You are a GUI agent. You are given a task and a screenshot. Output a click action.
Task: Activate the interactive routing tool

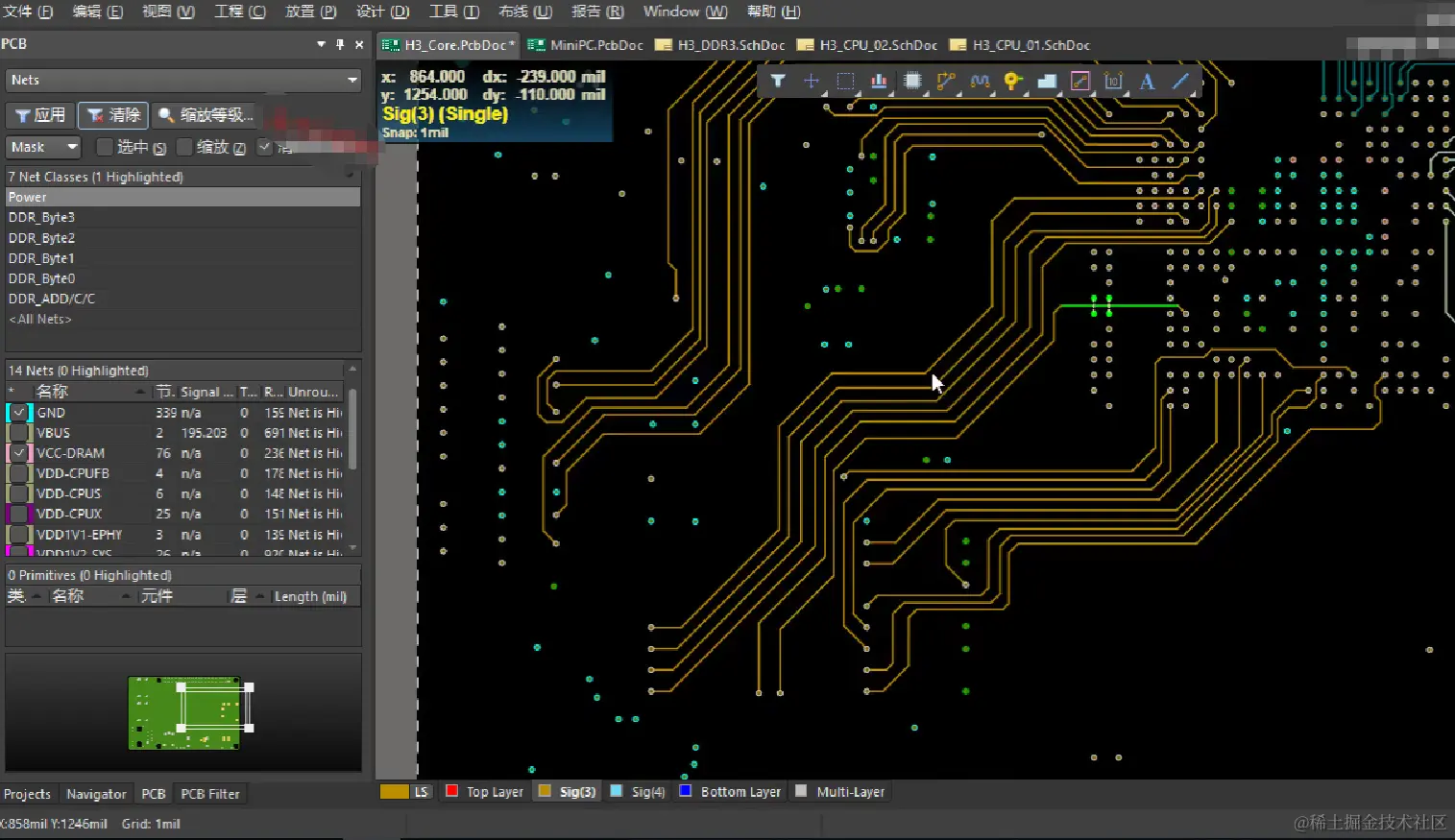coord(946,82)
